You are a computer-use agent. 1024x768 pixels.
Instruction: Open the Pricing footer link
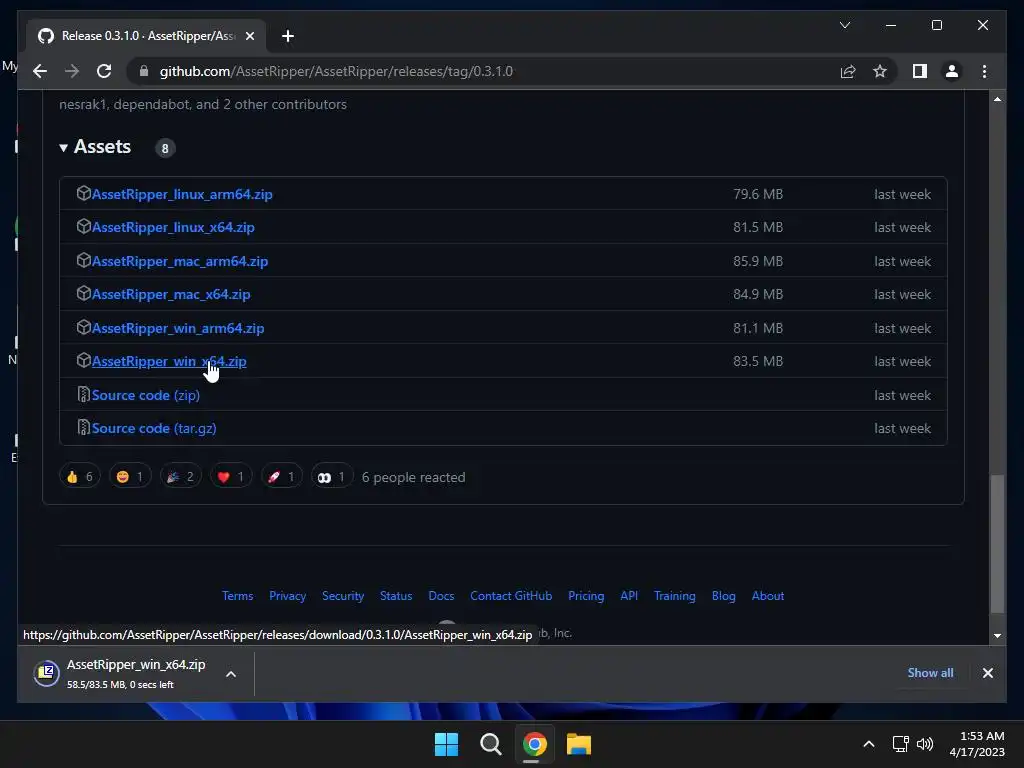coord(586,596)
